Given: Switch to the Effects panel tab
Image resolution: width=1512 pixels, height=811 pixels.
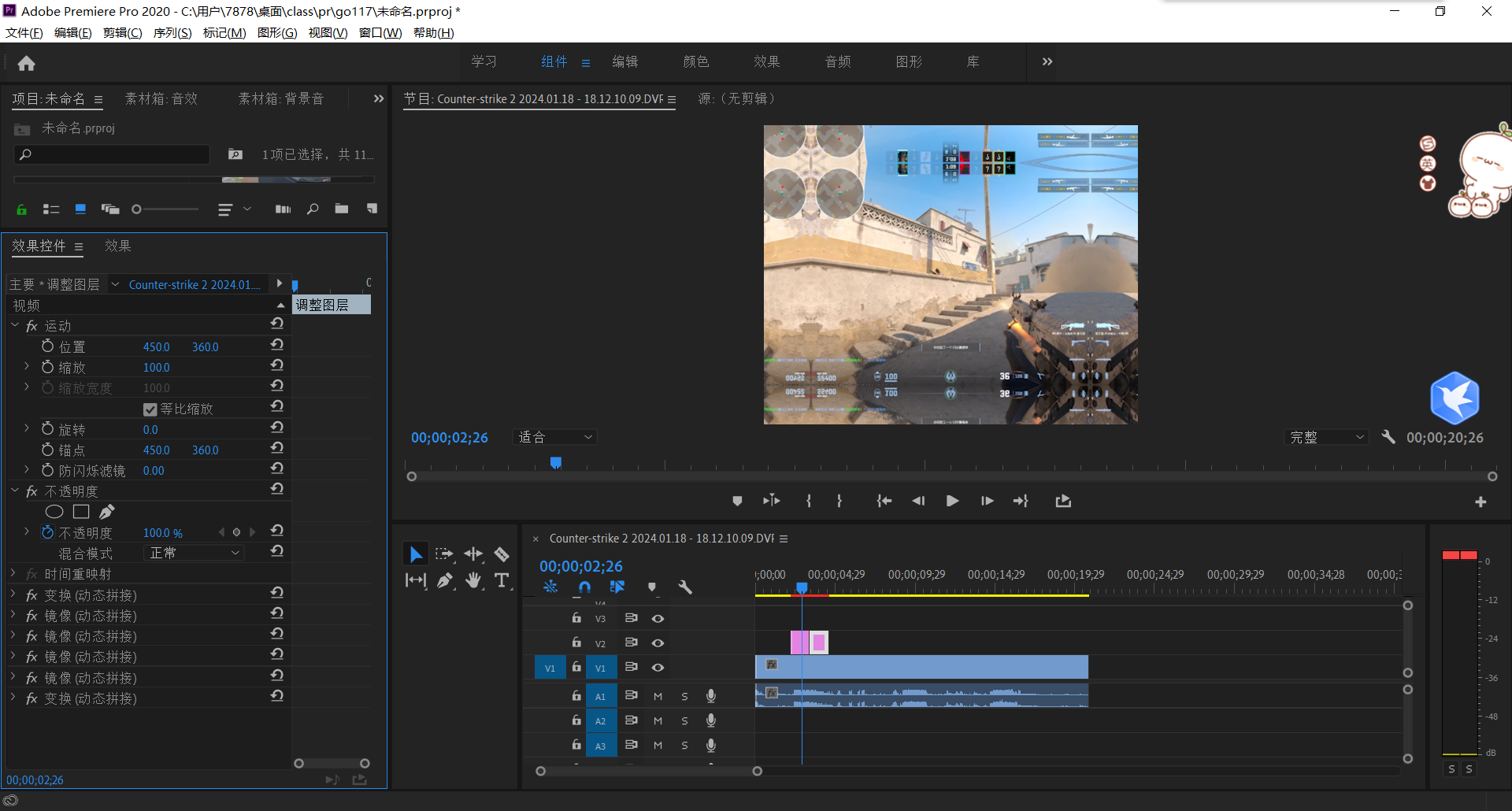Looking at the screenshot, I should tap(118, 246).
